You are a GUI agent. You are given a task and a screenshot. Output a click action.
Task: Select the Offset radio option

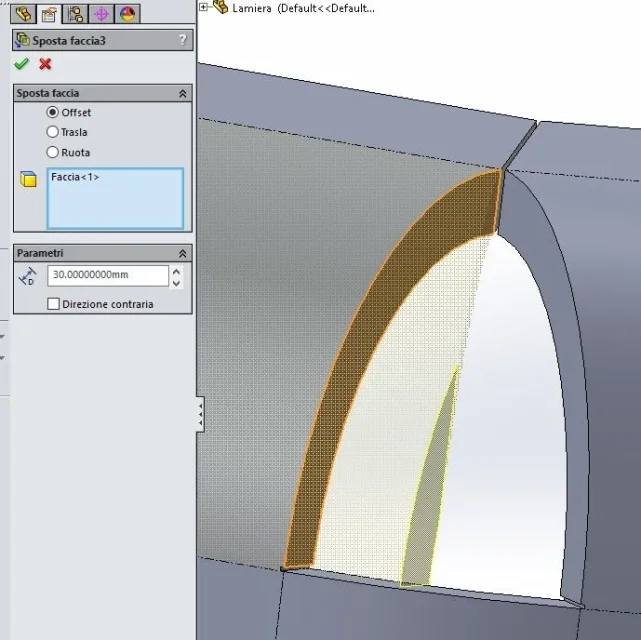[x=52, y=112]
